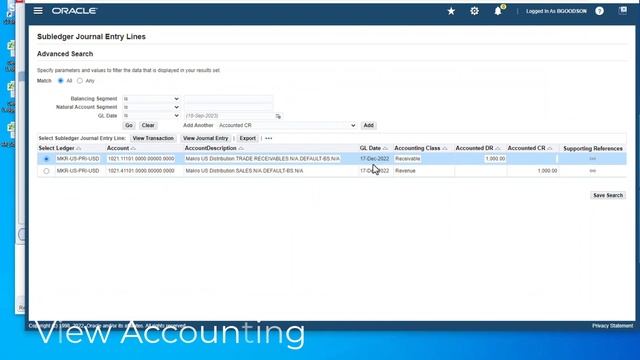The height and width of the screenshot is (360, 640).
Task: Click in Natural Account Segment value field
Action: 228,107
